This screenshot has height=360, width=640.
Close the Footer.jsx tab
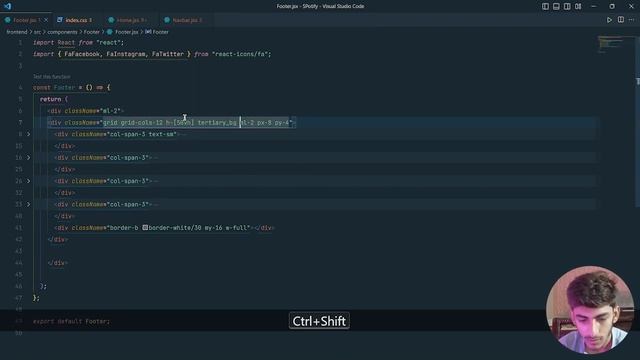[46, 20]
